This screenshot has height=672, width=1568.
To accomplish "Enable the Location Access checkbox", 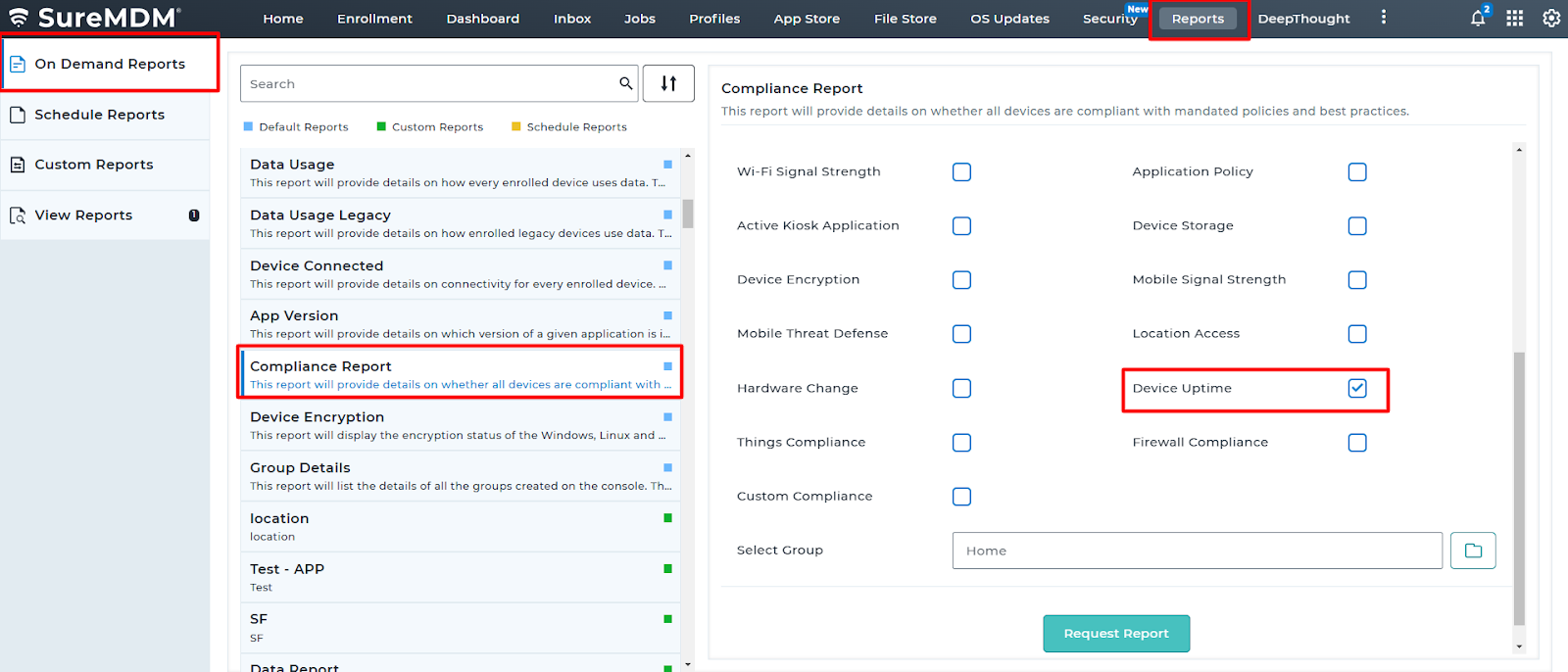I will pyautogui.click(x=1357, y=334).
